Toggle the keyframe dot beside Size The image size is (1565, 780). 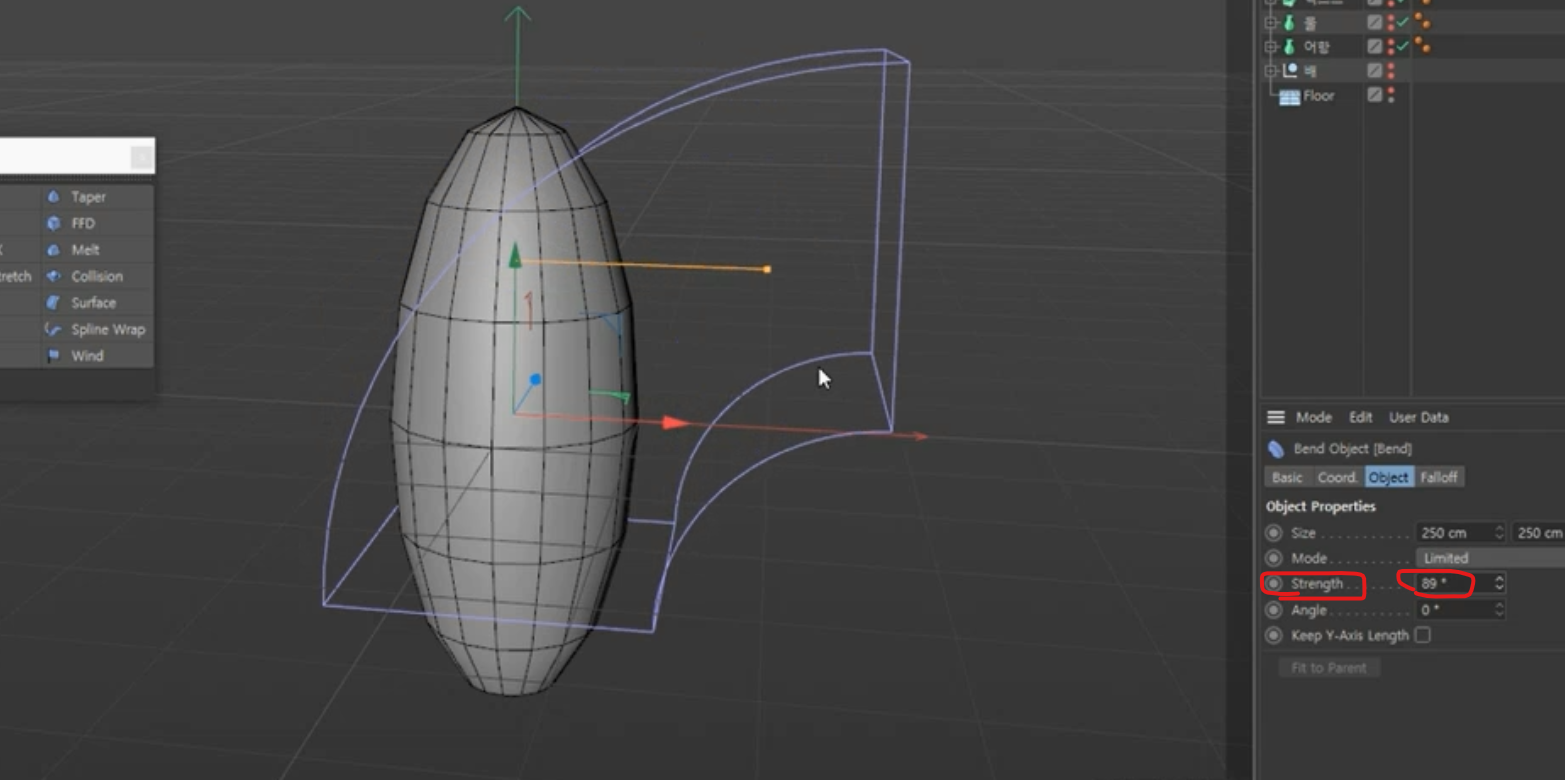click(x=1273, y=533)
